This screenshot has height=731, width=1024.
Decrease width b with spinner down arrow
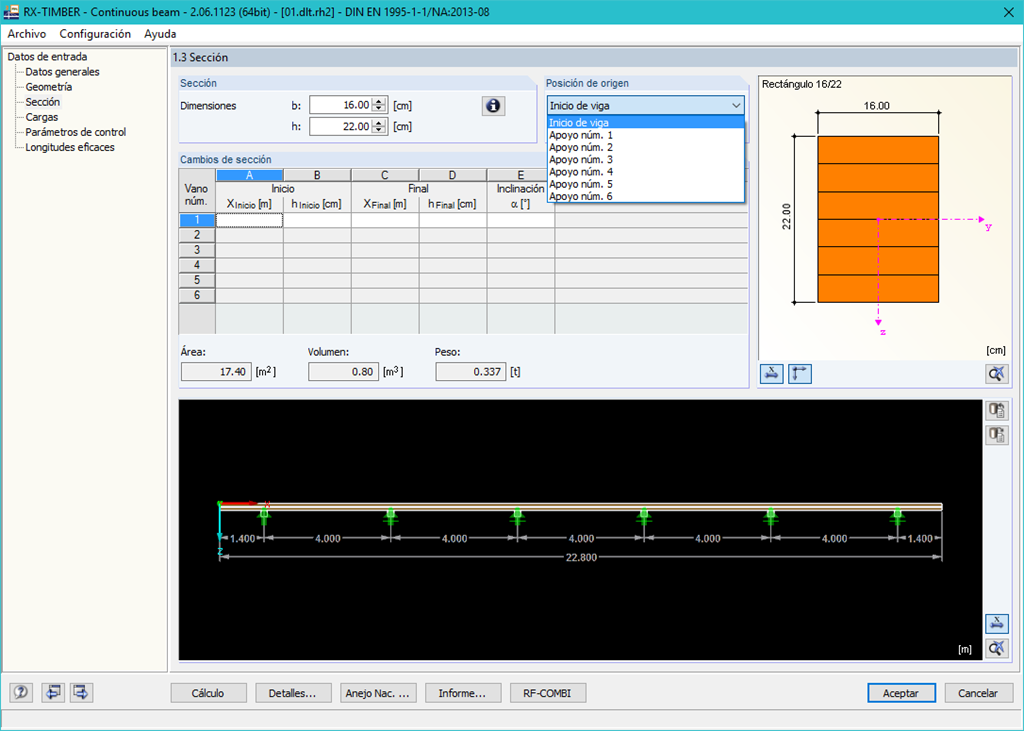click(x=379, y=109)
